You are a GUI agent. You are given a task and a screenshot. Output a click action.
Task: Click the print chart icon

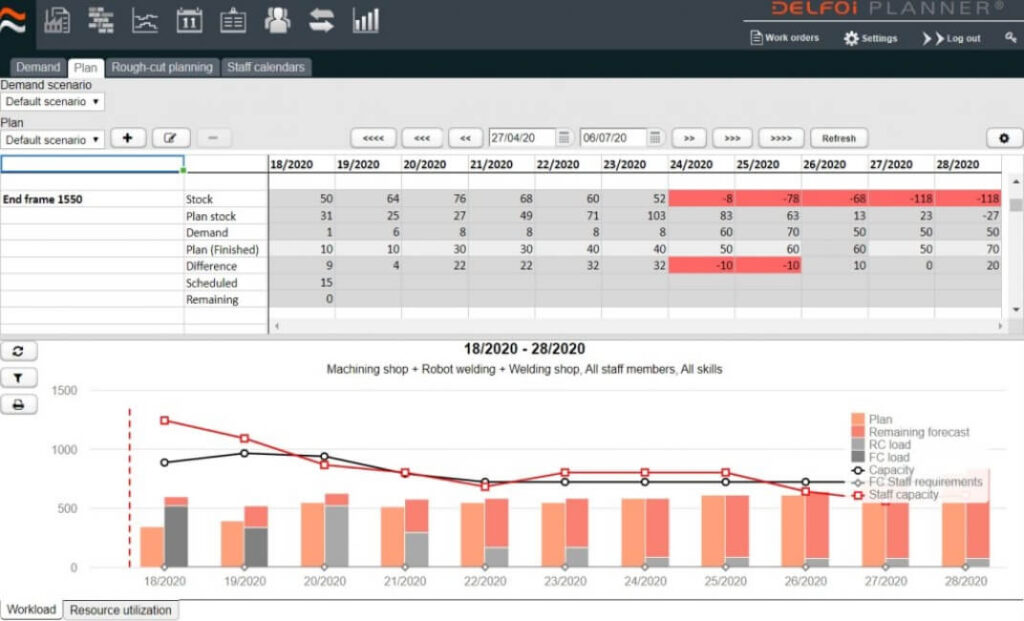click(19, 405)
